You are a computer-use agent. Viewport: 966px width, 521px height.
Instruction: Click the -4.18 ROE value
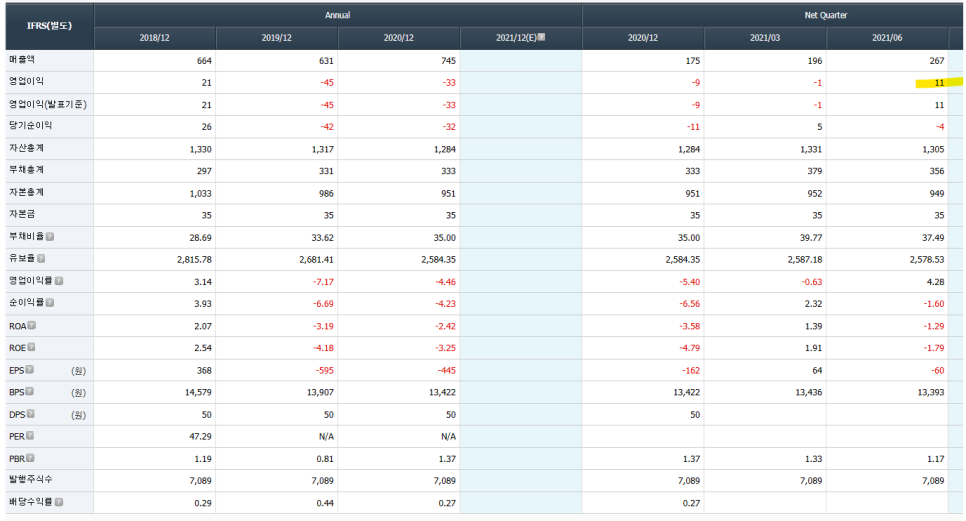(x=323, y=348)
